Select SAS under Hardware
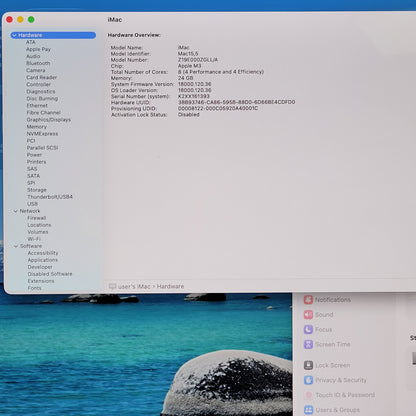Screen dimensions: 416x416 pyautogui.click(x=32, y=169)
